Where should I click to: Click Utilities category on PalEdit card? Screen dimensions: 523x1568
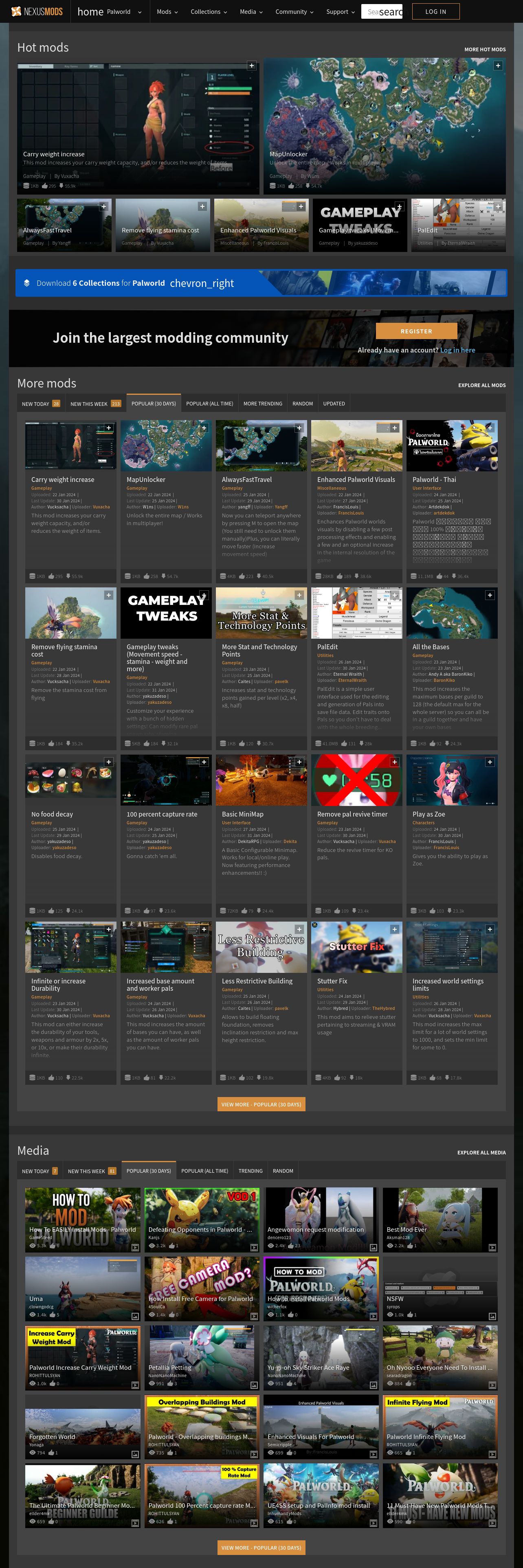[x=325, y=655]
